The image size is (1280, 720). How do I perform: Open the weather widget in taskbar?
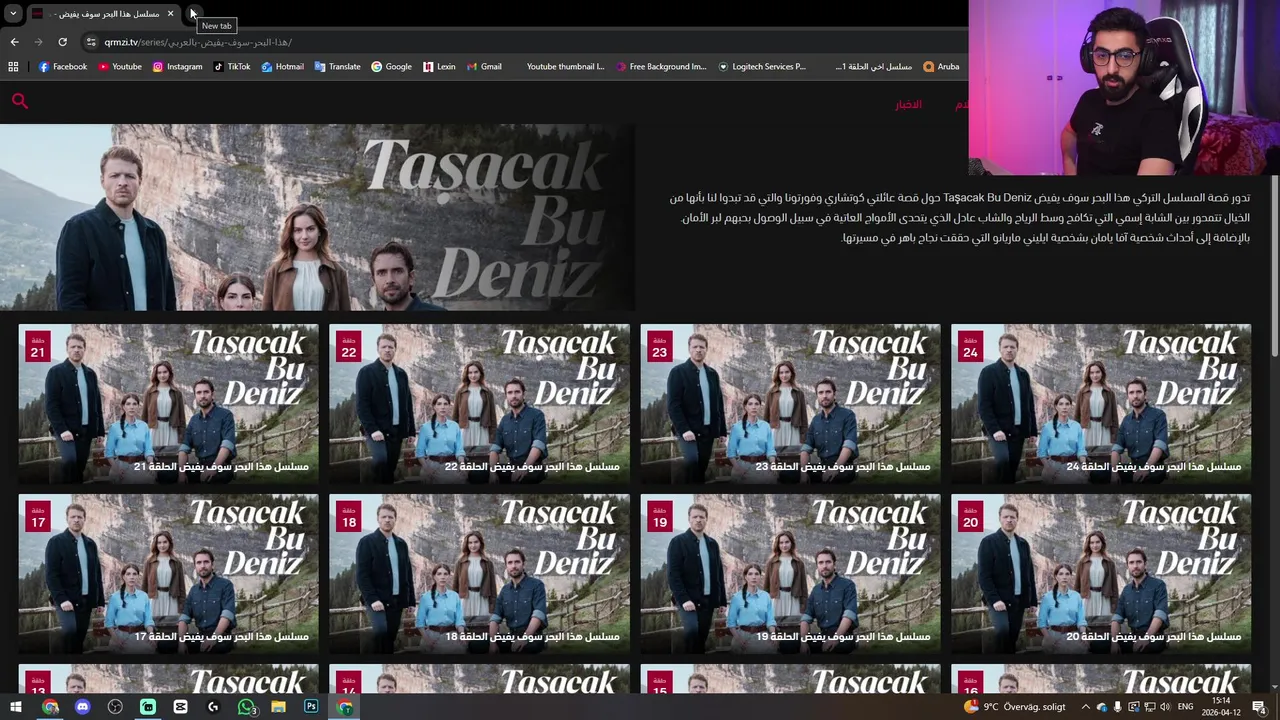pos(1015,707)
